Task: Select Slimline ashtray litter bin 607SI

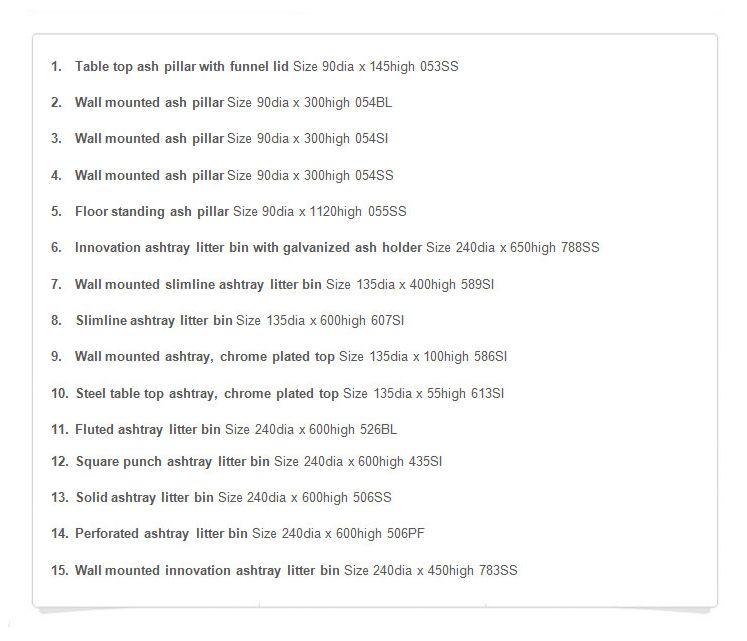Action: pyautogui.click(x=227, y=320)
